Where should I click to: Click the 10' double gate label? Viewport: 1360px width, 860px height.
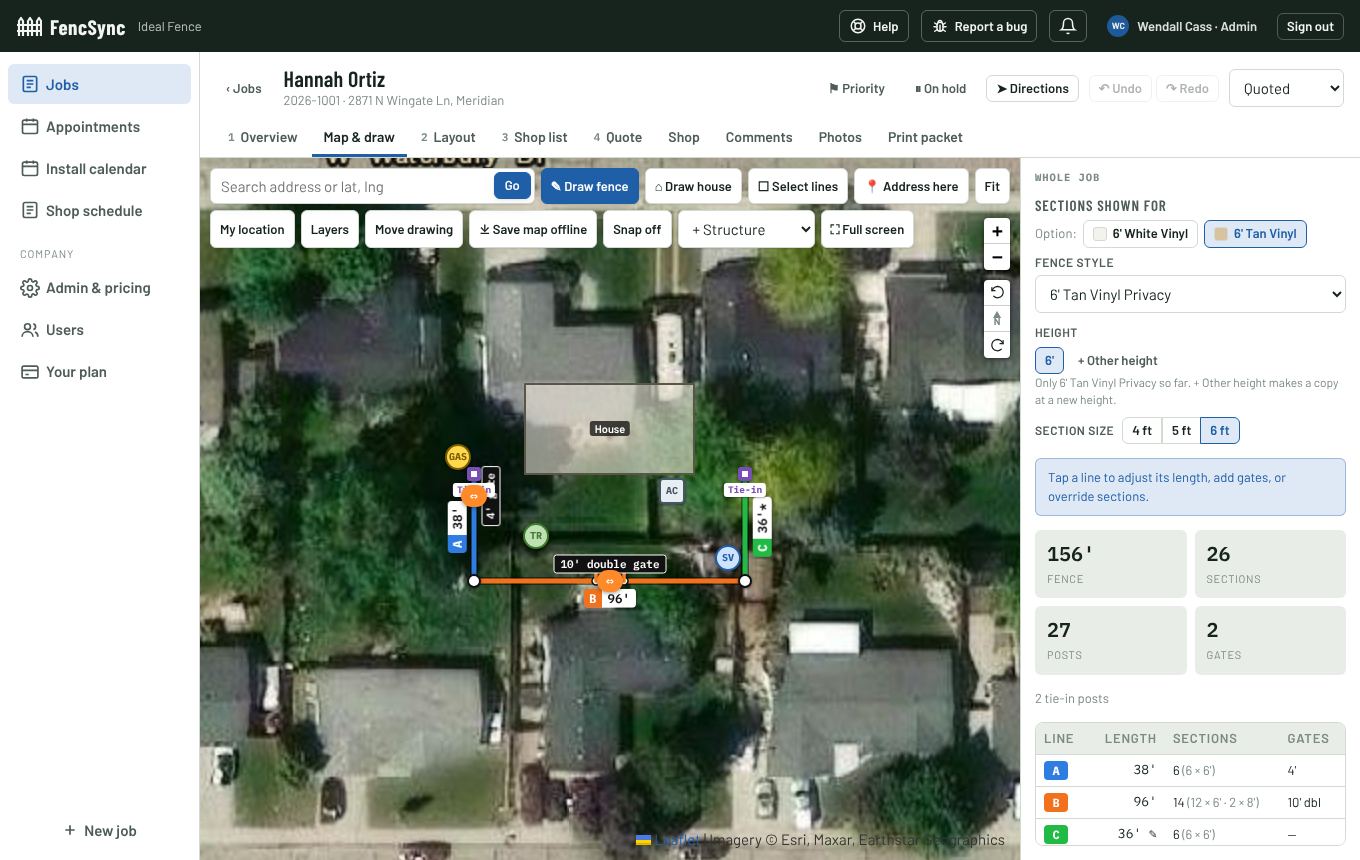point(610,564)
